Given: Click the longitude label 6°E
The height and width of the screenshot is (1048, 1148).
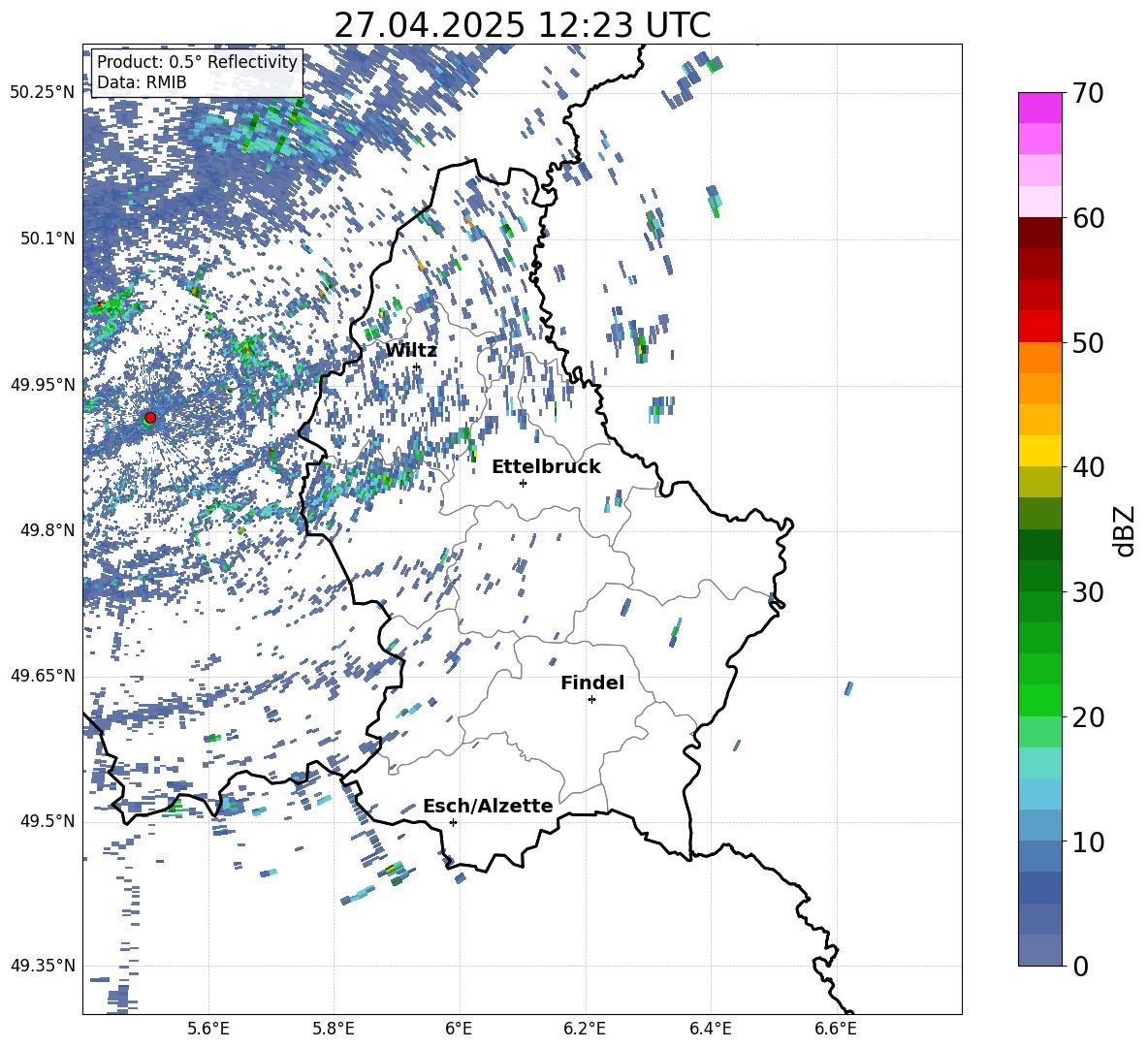Looking at the screenshot, I should tap(459, 1029).
